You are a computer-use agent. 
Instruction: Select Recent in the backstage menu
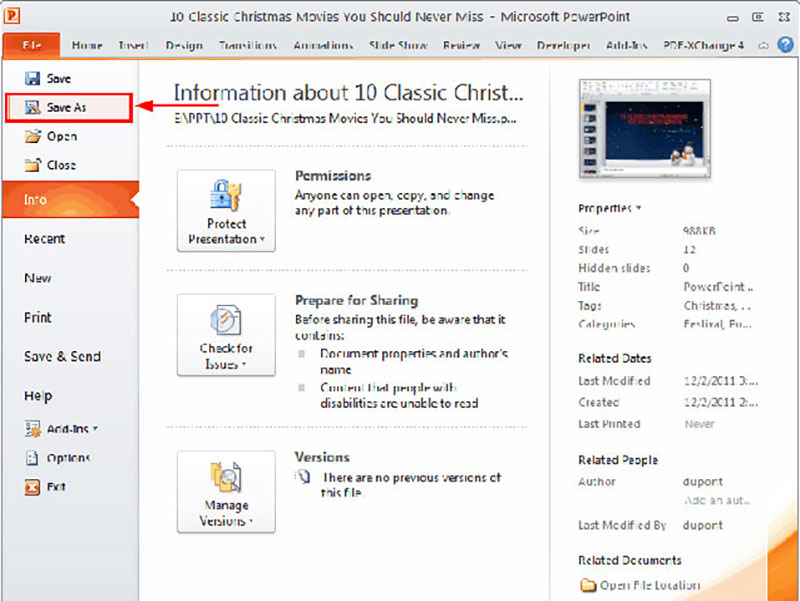44,239
